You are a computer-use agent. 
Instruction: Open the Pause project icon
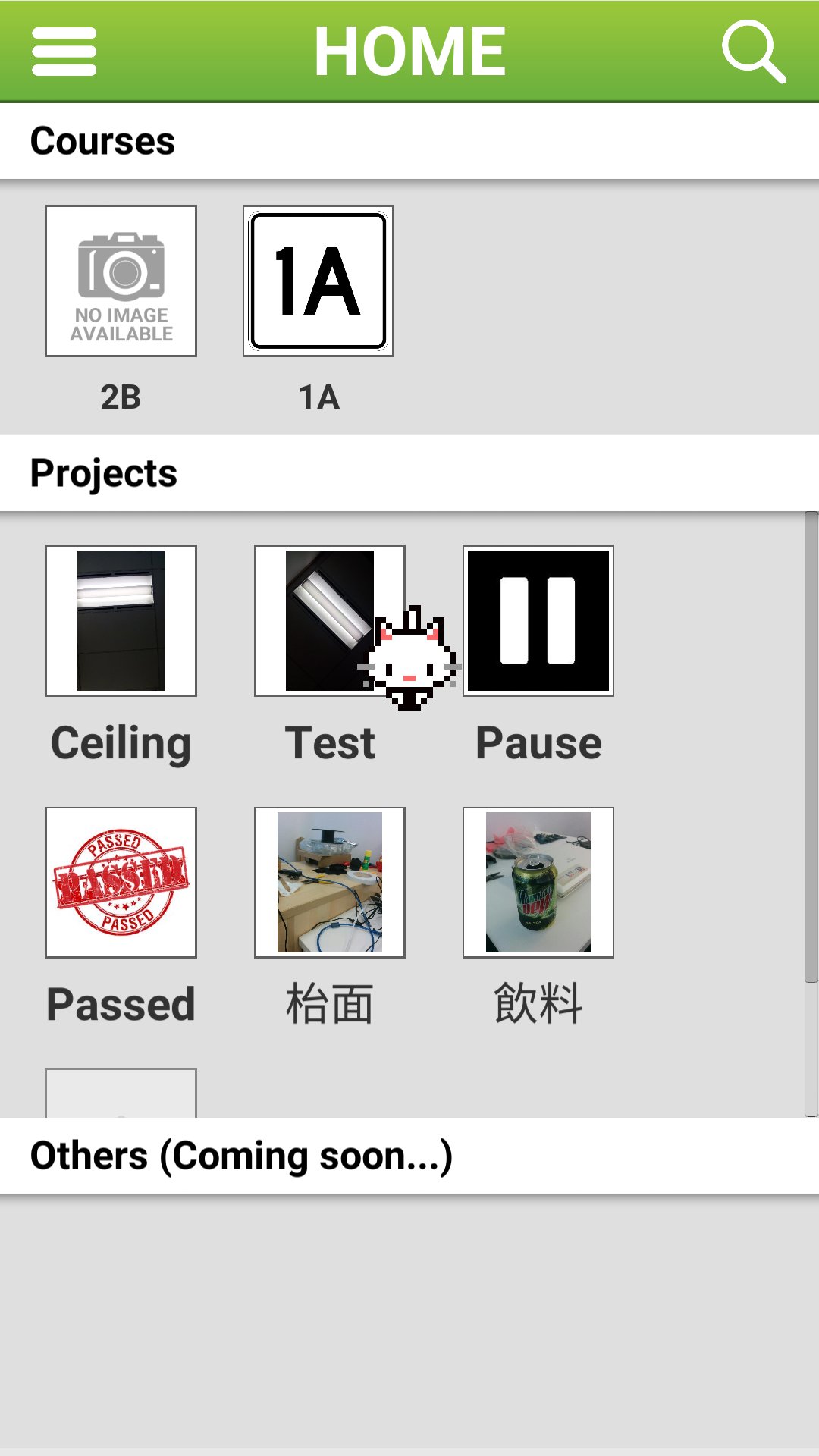tap(538, 621)
